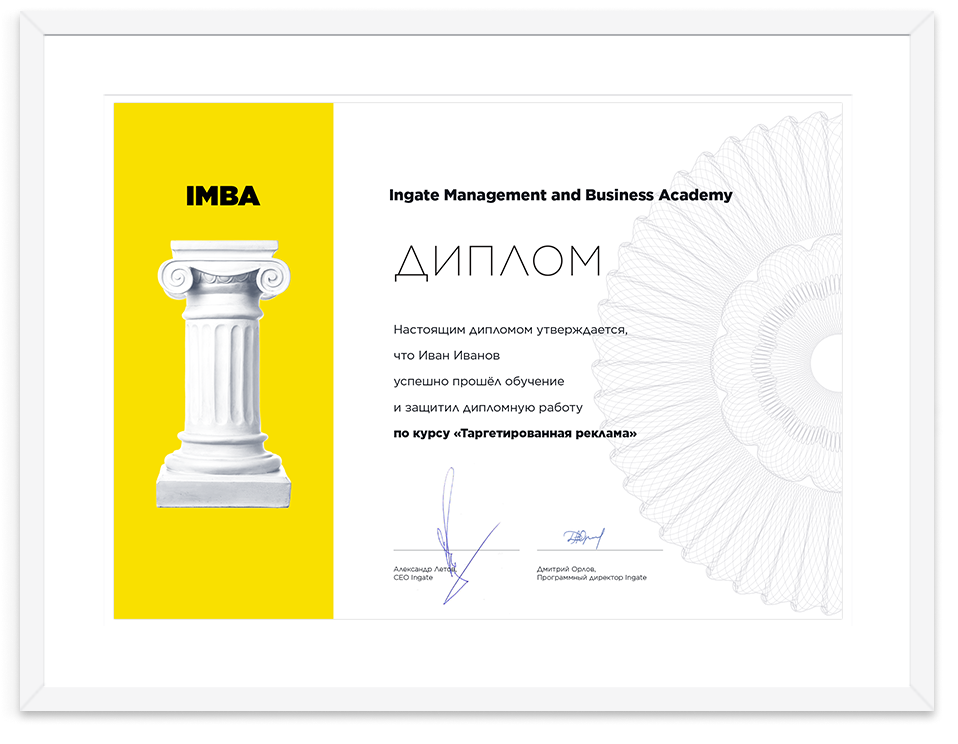Click the heading "Ingate Management and Business Academy"
This screenshot has height=744, width=958.
point(560,195)
